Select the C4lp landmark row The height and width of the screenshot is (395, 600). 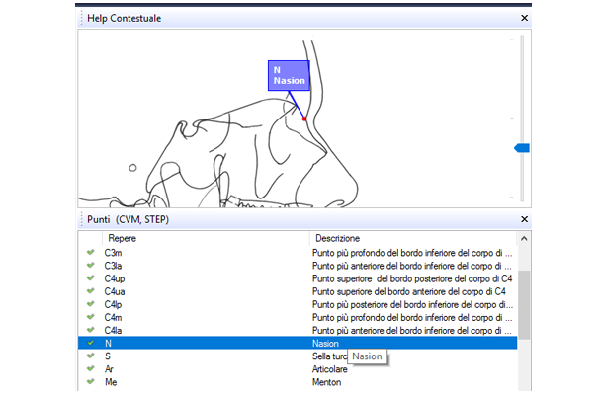point(297,305)
